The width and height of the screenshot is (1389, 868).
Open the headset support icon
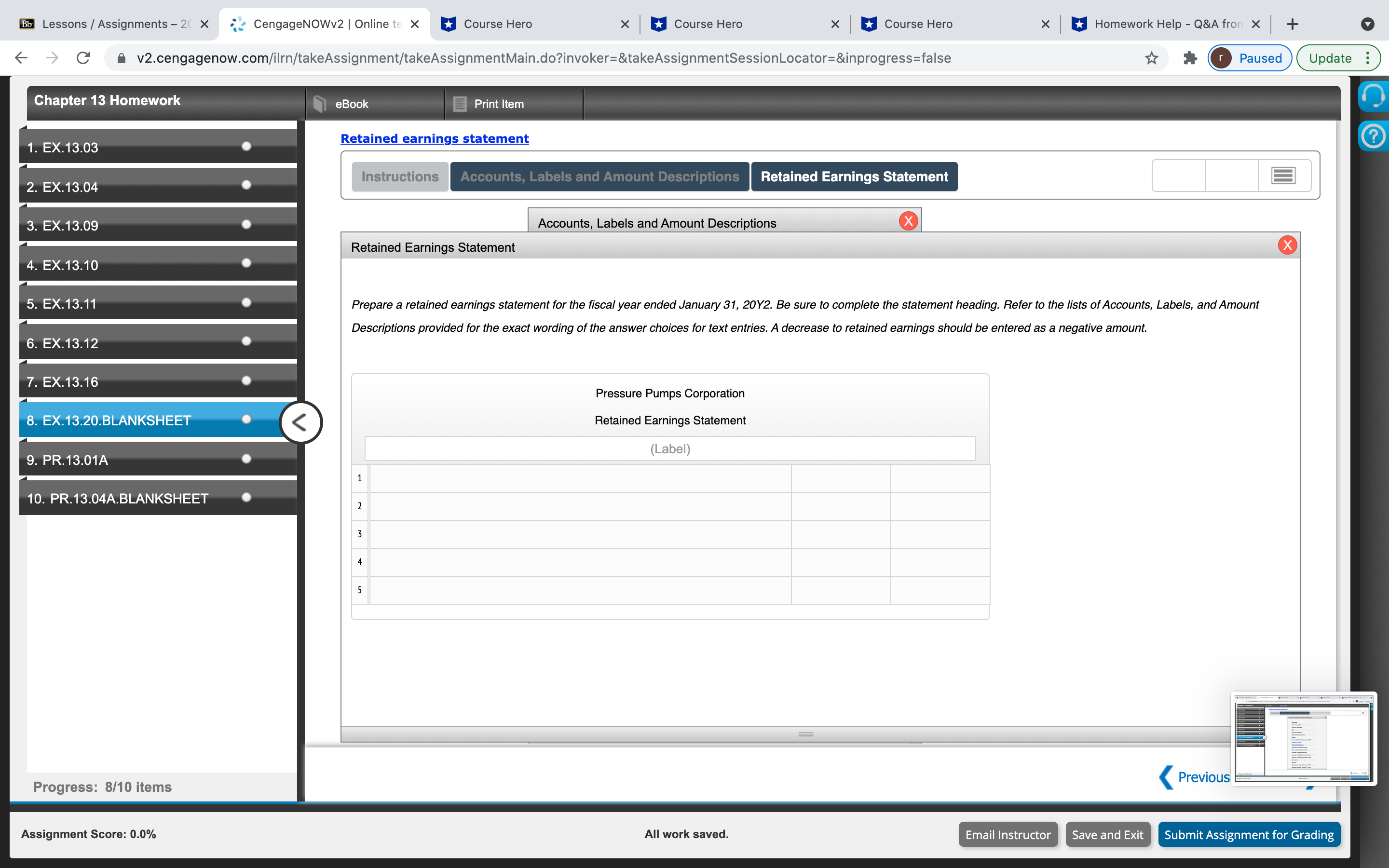coord(1373,96)
